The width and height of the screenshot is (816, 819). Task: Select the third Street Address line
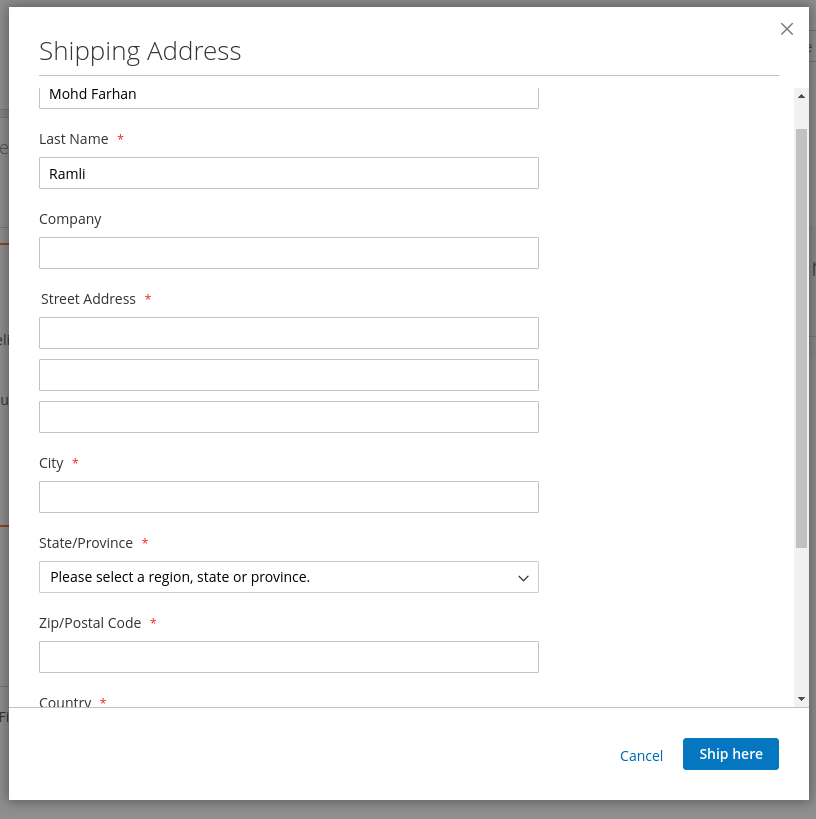tap(288, 417)
